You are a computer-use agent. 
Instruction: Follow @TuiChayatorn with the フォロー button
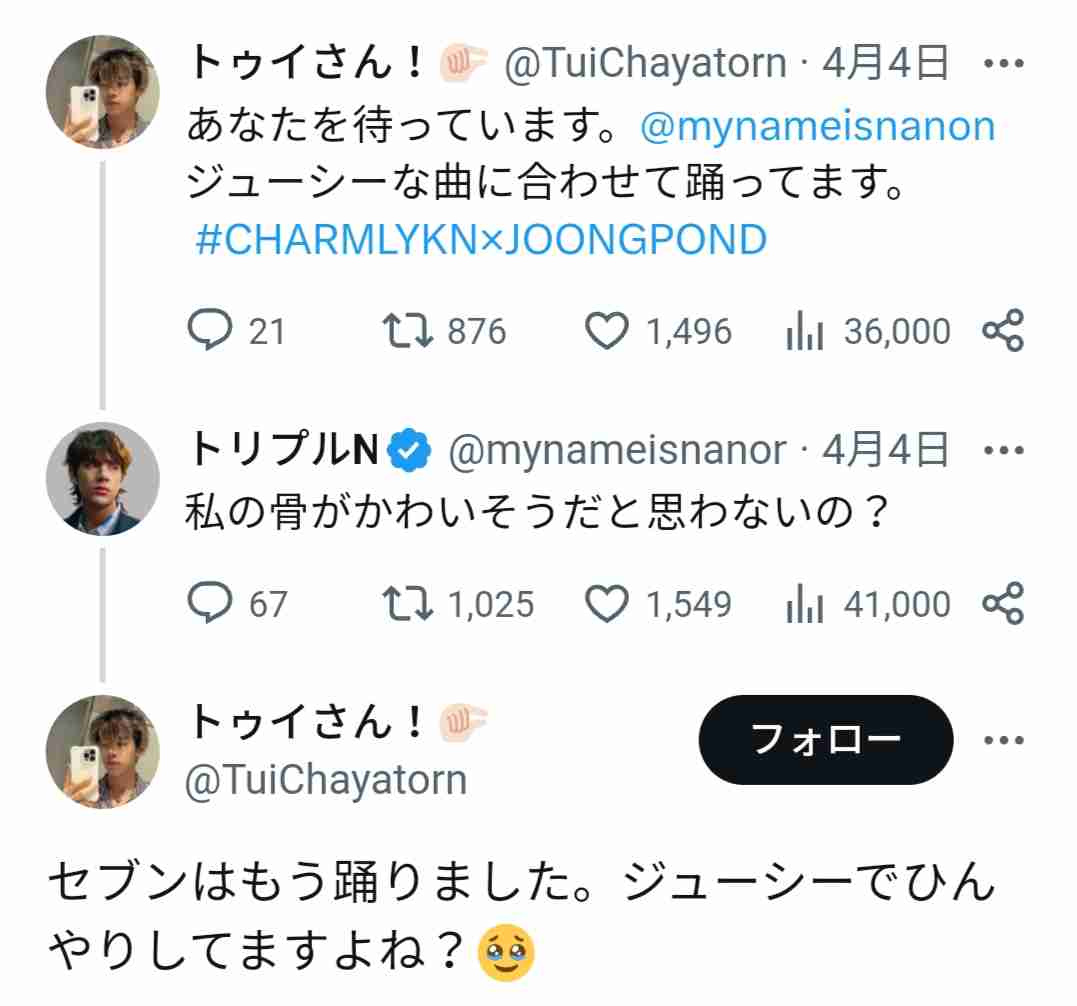[826, 740]
